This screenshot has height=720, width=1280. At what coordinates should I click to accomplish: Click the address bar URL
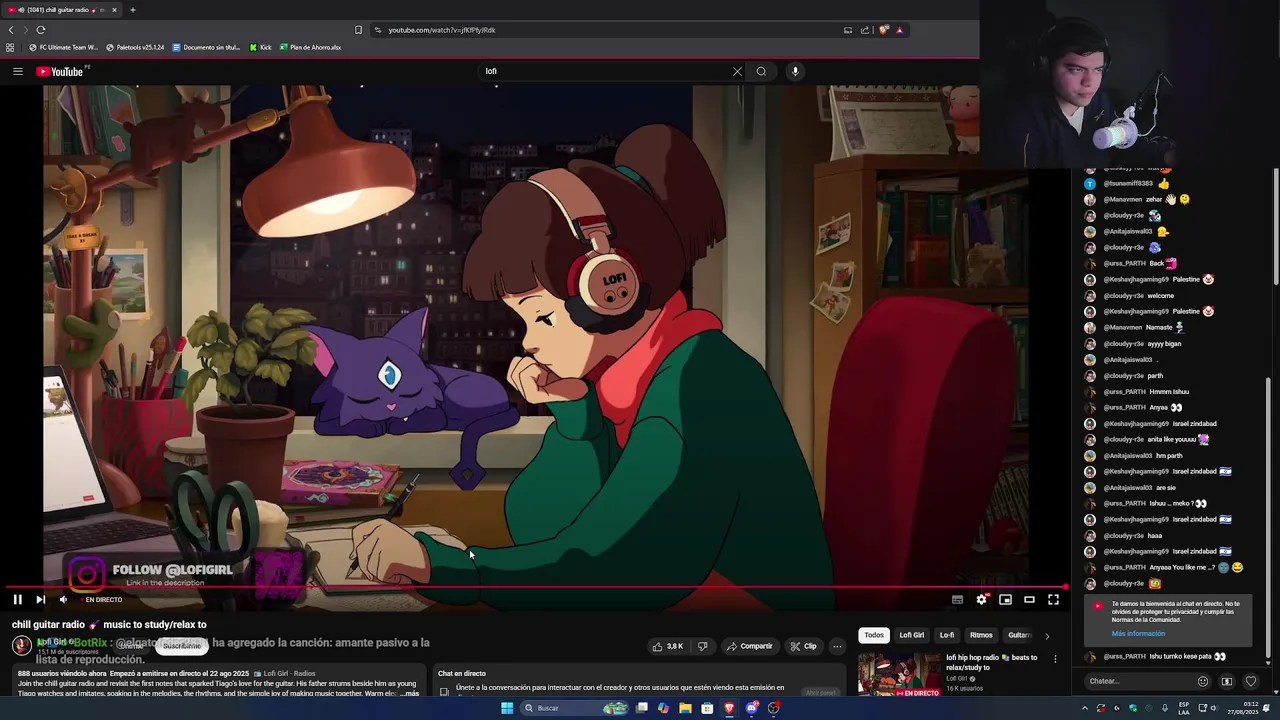point(442,30)
